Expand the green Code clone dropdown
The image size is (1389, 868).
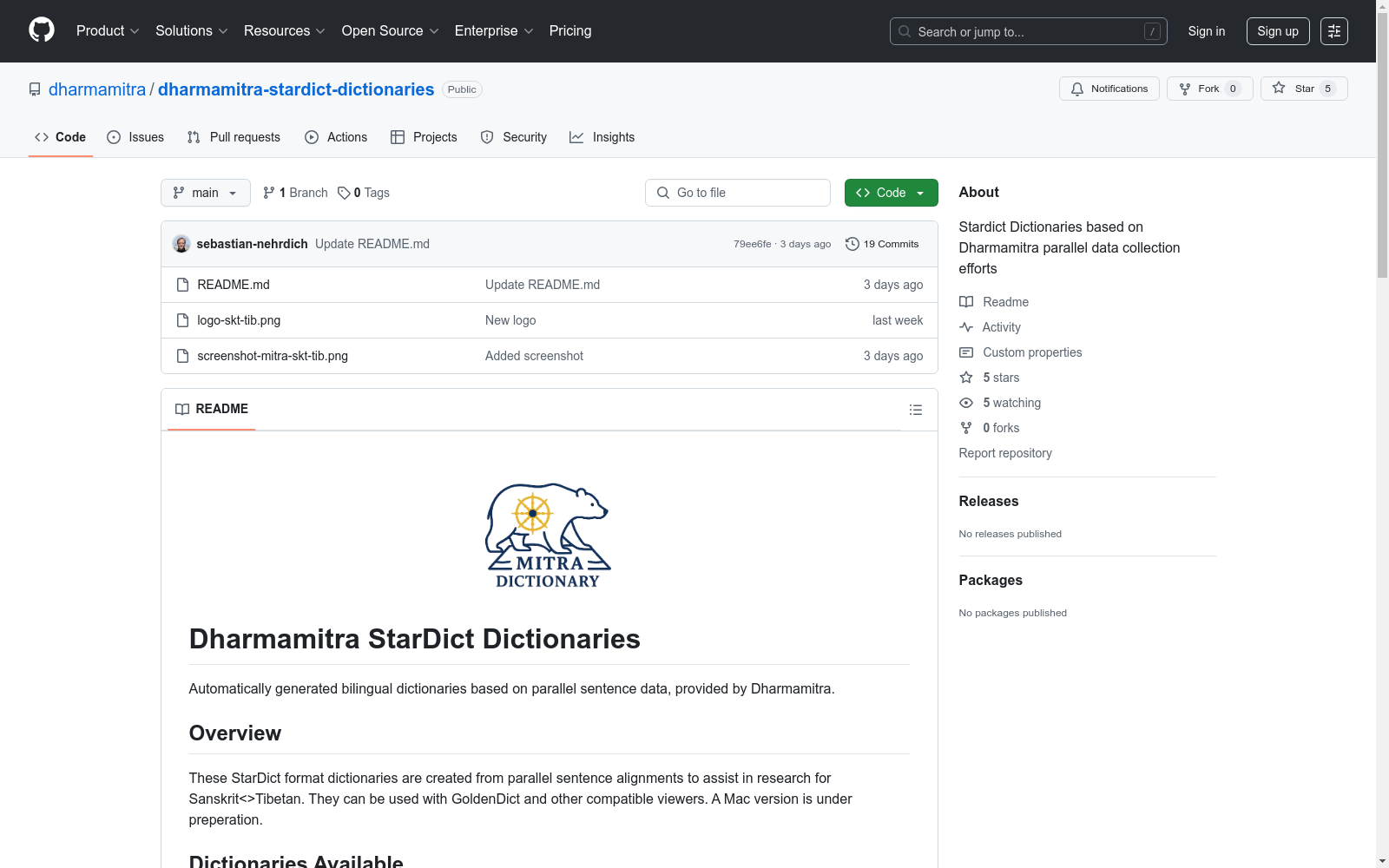892,193
